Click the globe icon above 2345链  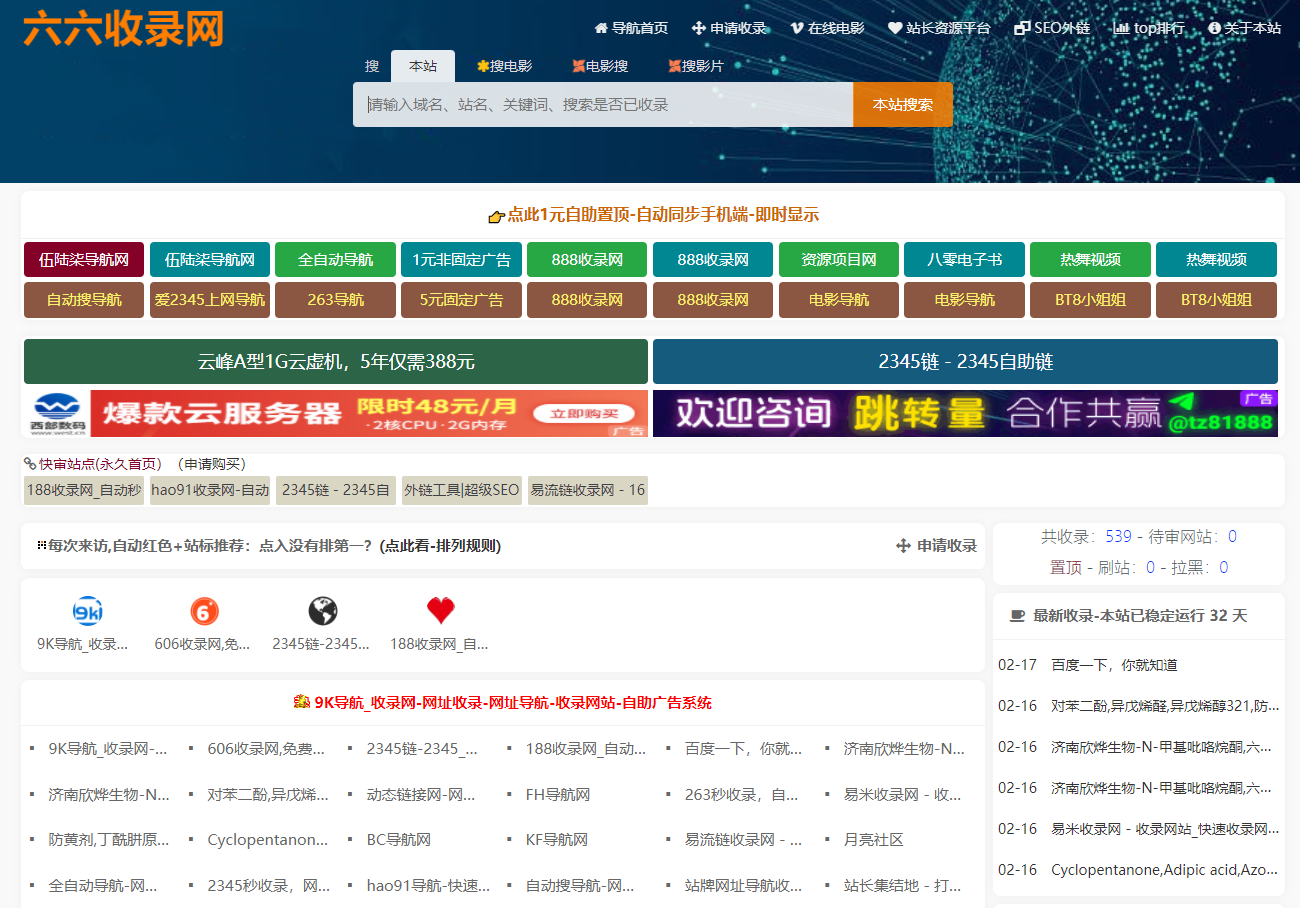pos(321,610)
